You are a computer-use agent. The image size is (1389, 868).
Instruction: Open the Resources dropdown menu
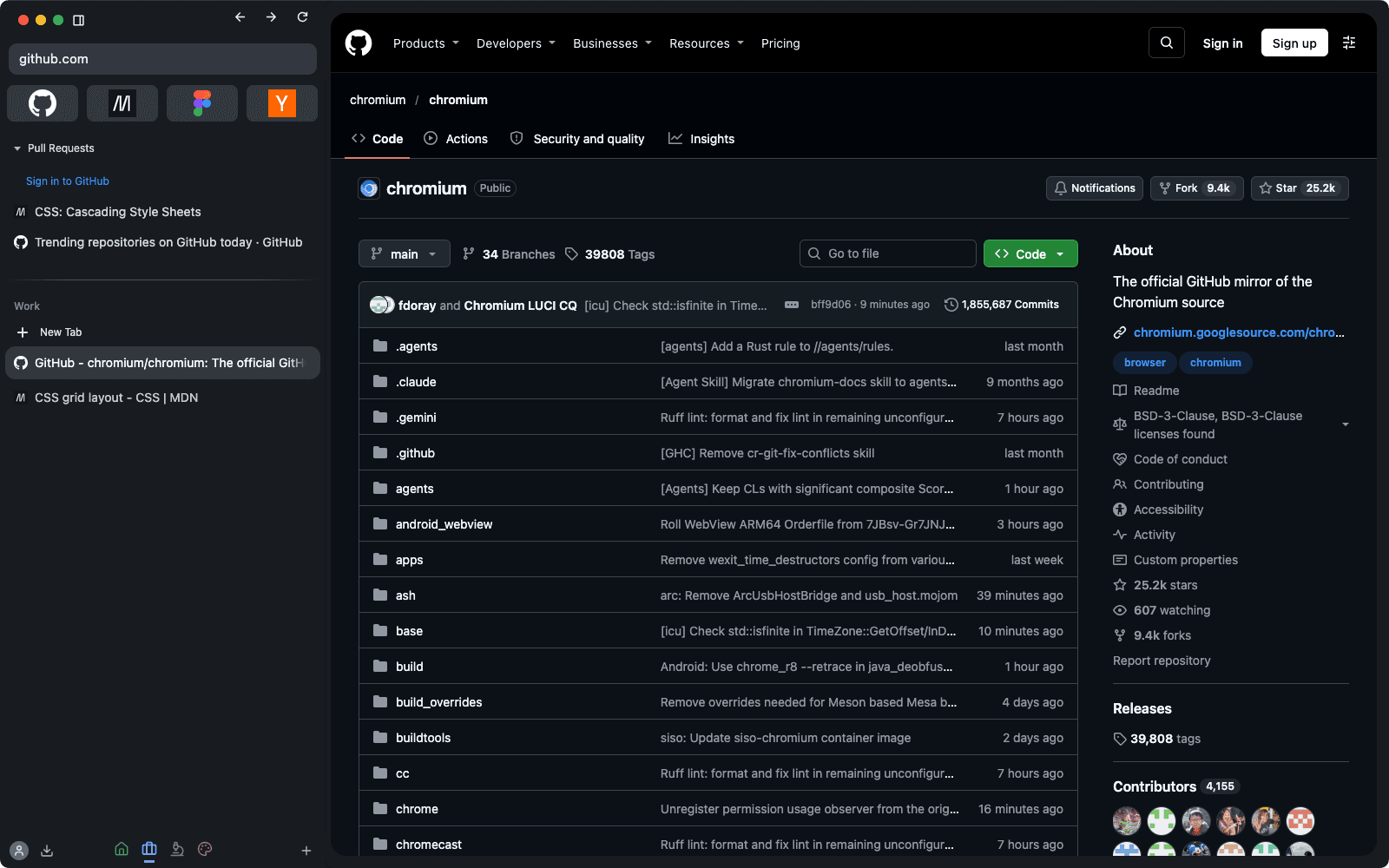point(707,43)
